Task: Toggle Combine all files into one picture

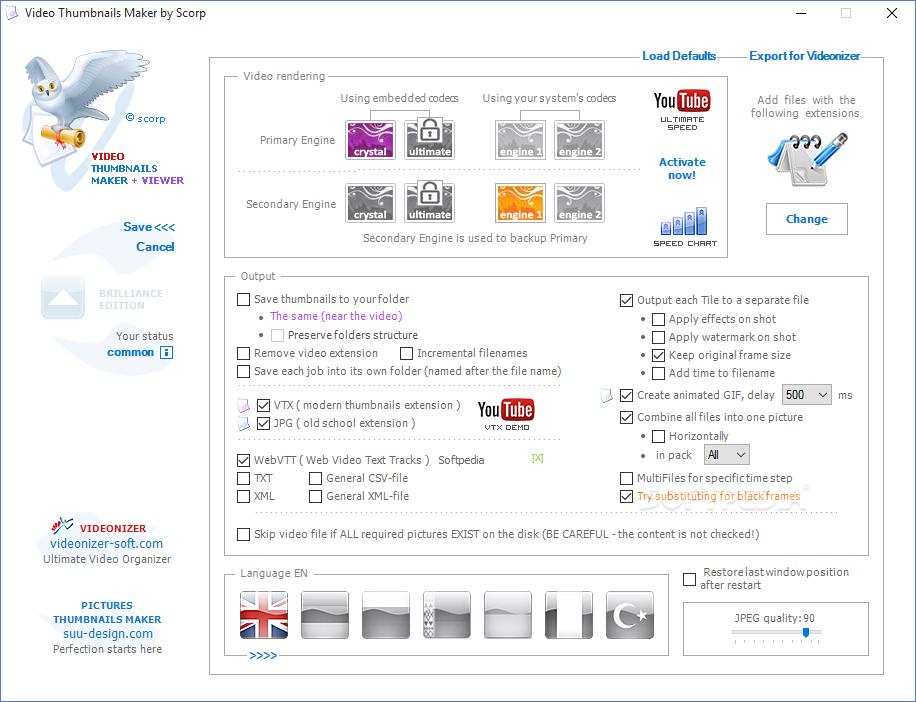Action: pos(626,418)
